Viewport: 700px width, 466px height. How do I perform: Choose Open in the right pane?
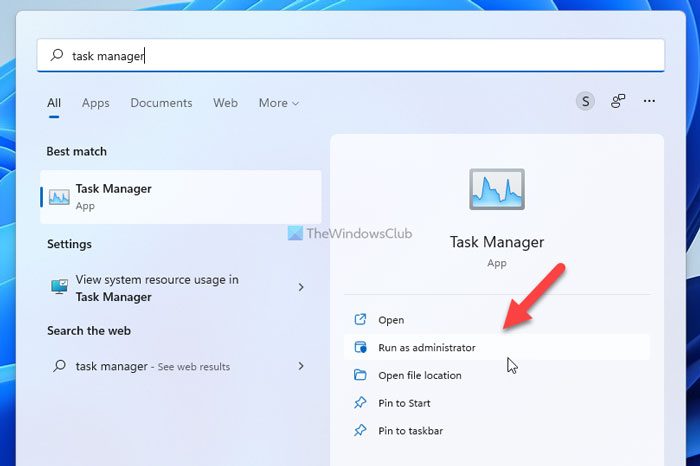tap(496, 320)
